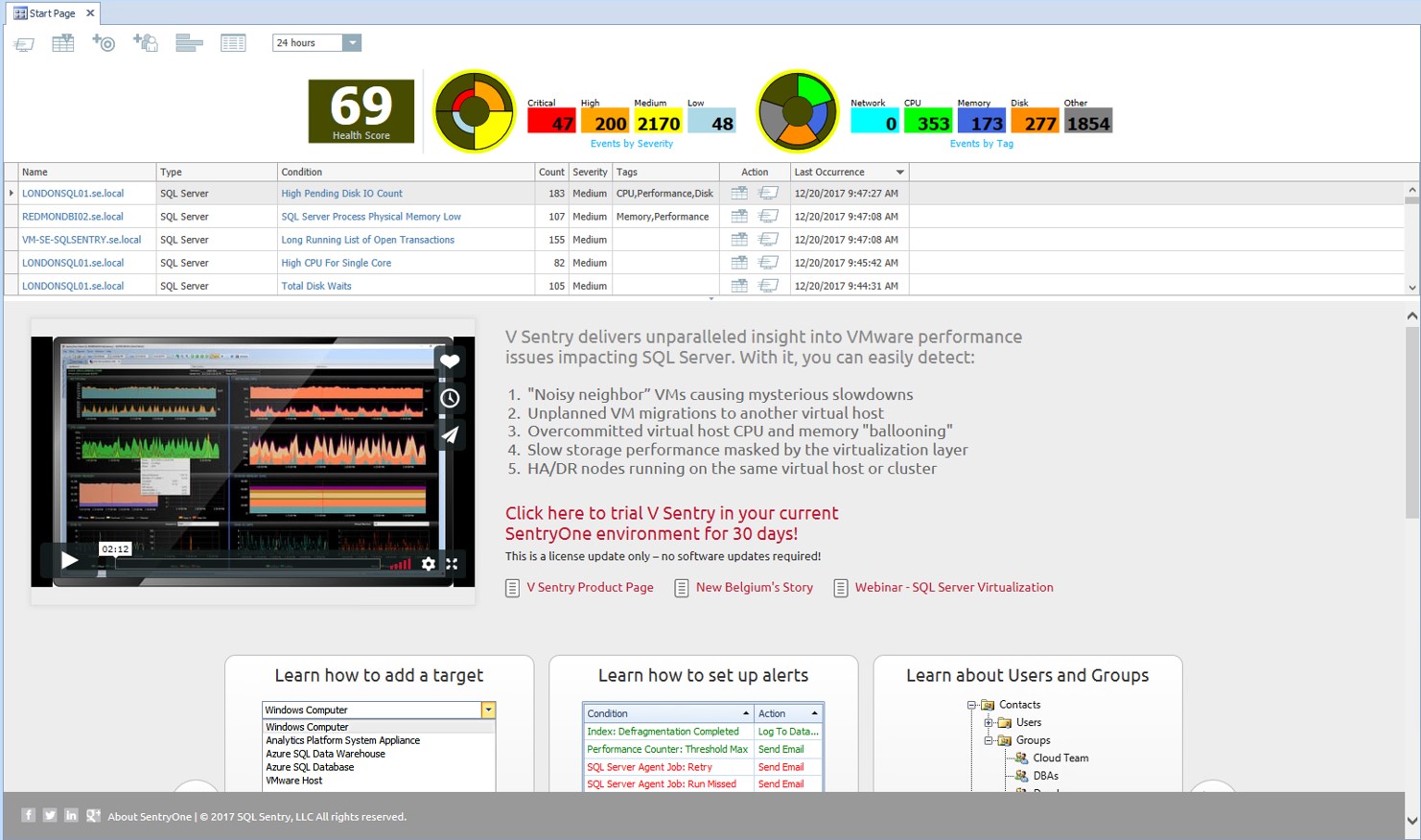Adjust the video volume bars

pyautogui.click(x=401, y=564)
